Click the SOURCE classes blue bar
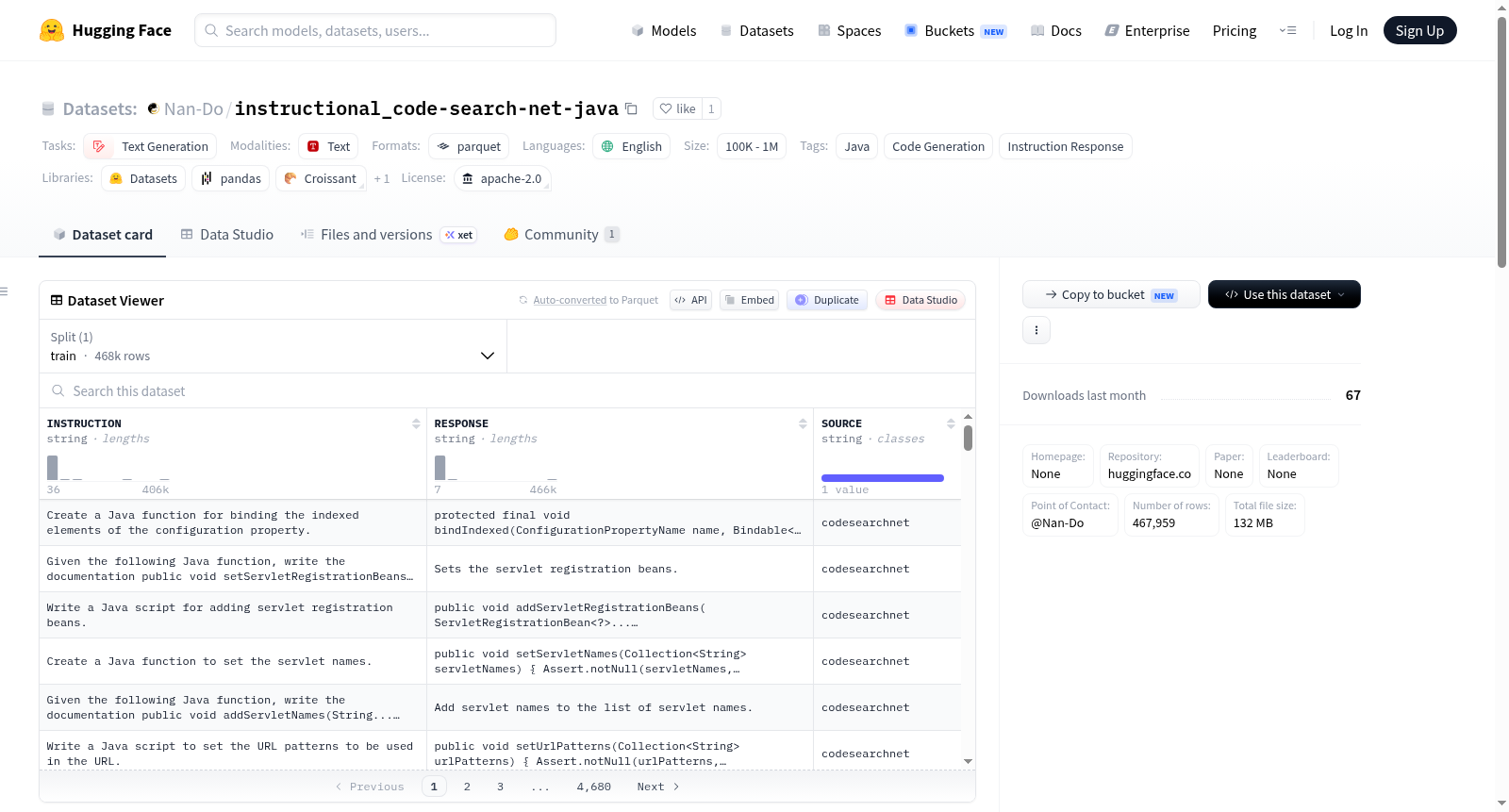This screenshot has height=812, width=1509. (883, 478)
